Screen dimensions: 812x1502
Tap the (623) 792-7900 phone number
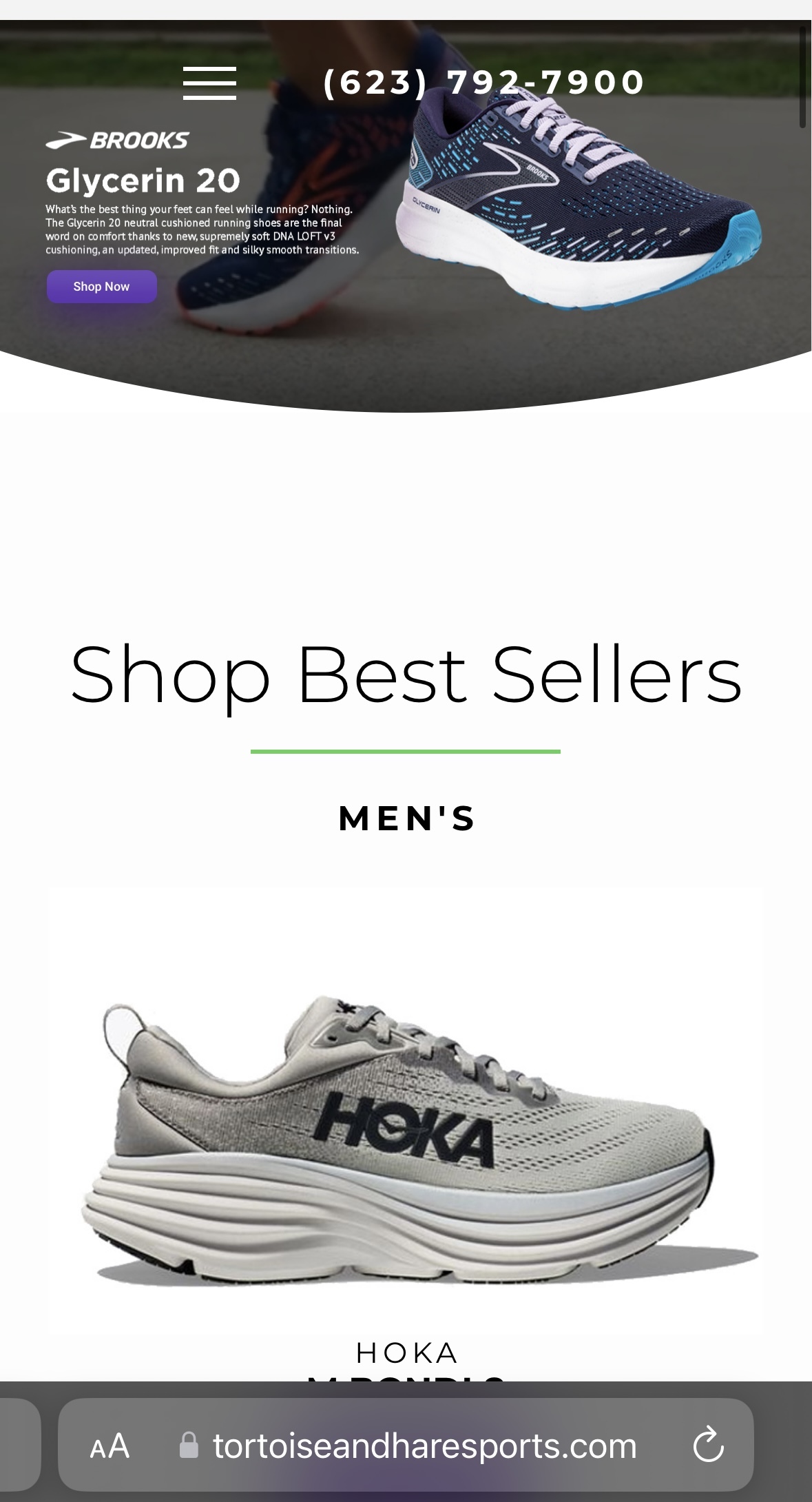483,82
